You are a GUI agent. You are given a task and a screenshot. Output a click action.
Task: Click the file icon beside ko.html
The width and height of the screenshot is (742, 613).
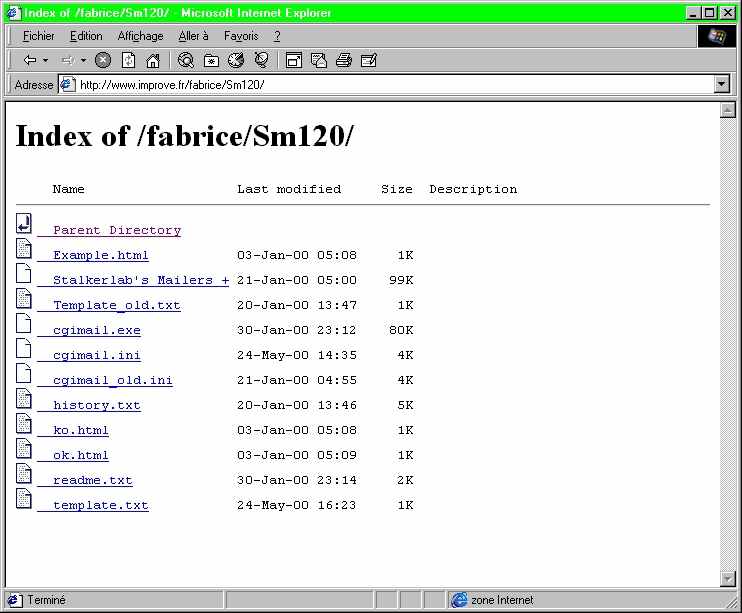click(x=24, y=424)
